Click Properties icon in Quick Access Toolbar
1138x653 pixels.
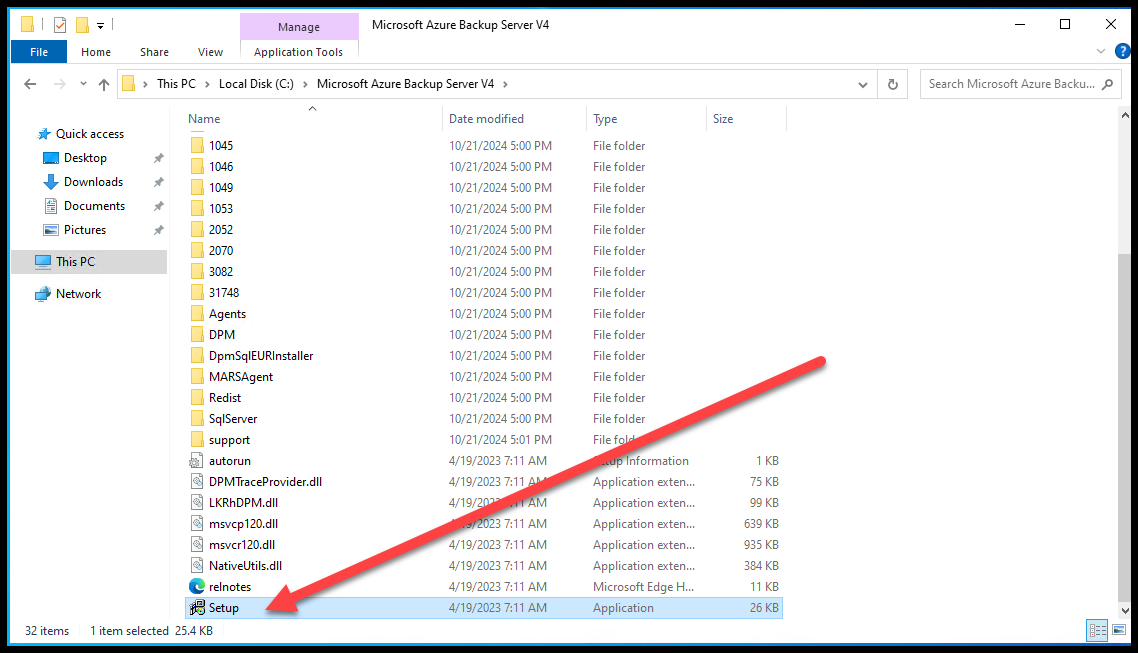pos(60,25)
